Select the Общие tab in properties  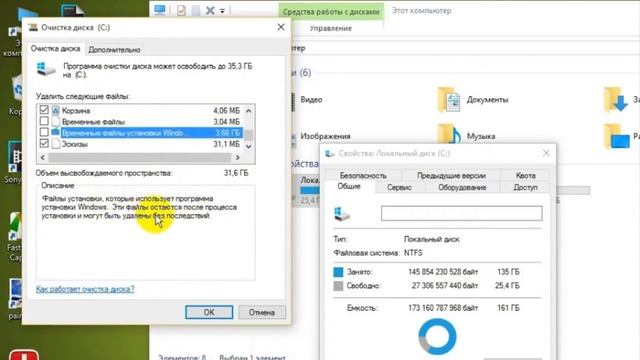click(x=349, y=187)
